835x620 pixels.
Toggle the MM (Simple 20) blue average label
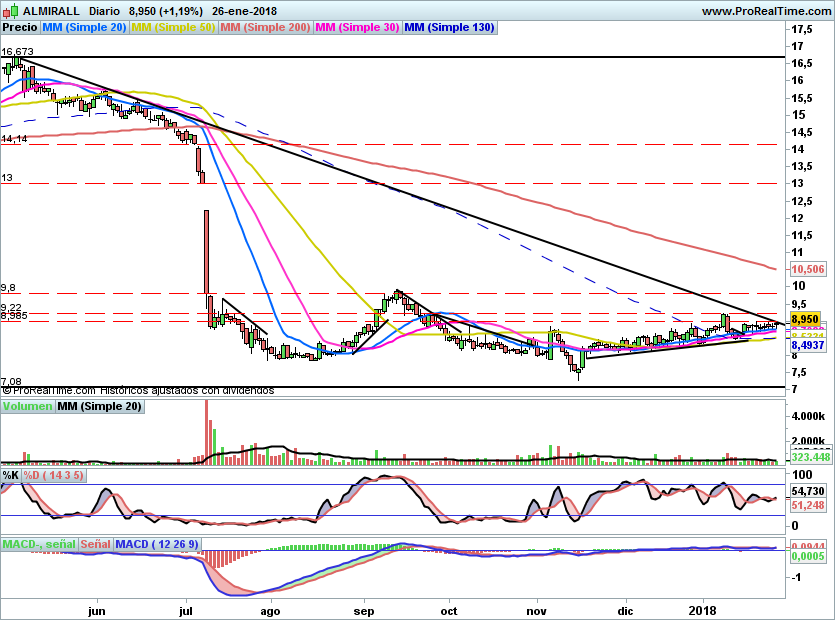point(85,28)
